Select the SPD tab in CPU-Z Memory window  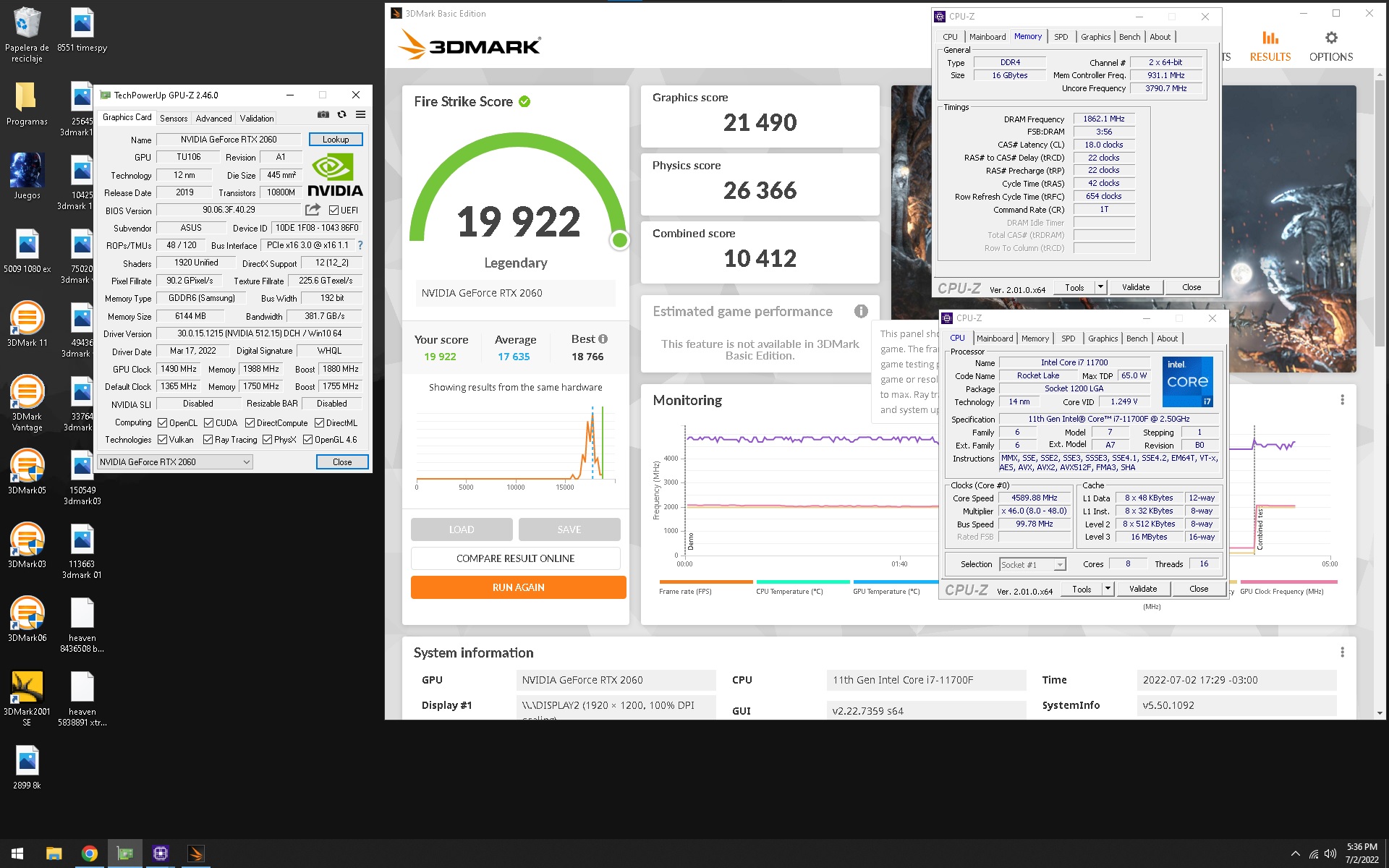1061,37
